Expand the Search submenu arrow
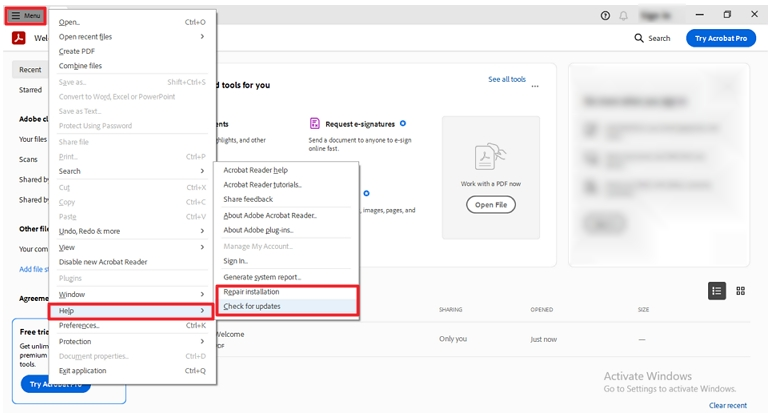The width and height of the screenshot is (768, 413). [x=202, y=171]
